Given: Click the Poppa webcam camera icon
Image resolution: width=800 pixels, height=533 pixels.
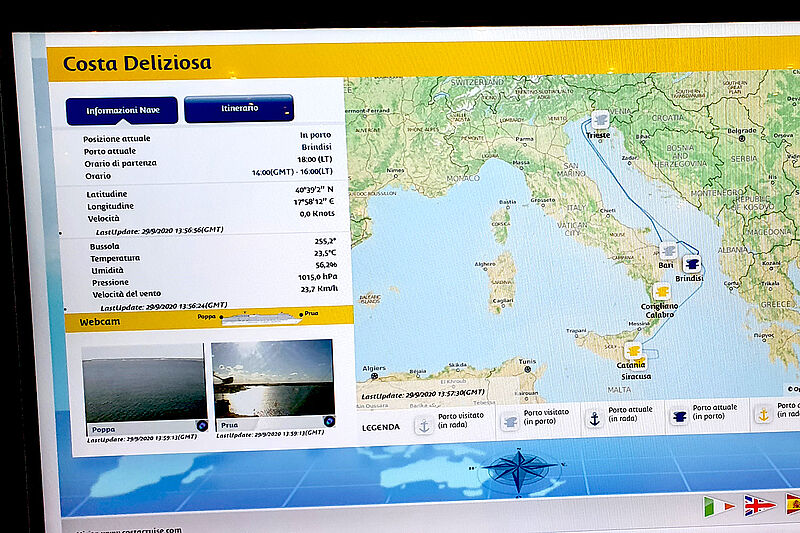Looking at the screenshot, I should 202,426.
